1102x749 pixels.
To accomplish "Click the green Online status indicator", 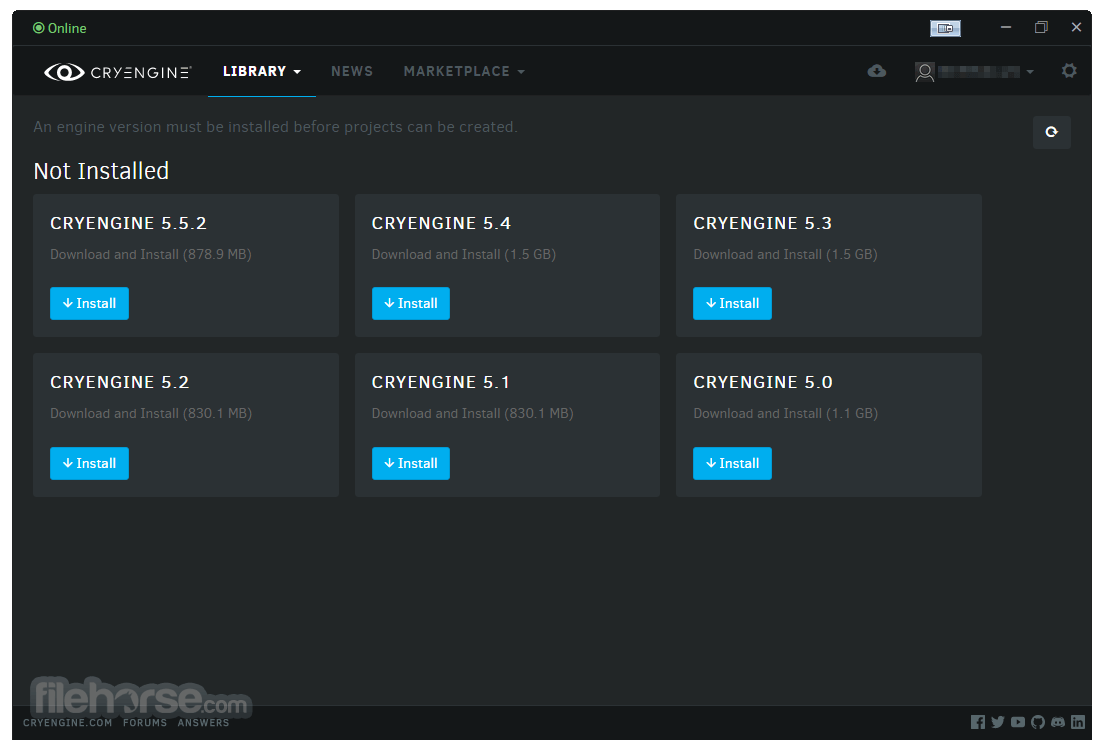I will [x=60, y=28].
